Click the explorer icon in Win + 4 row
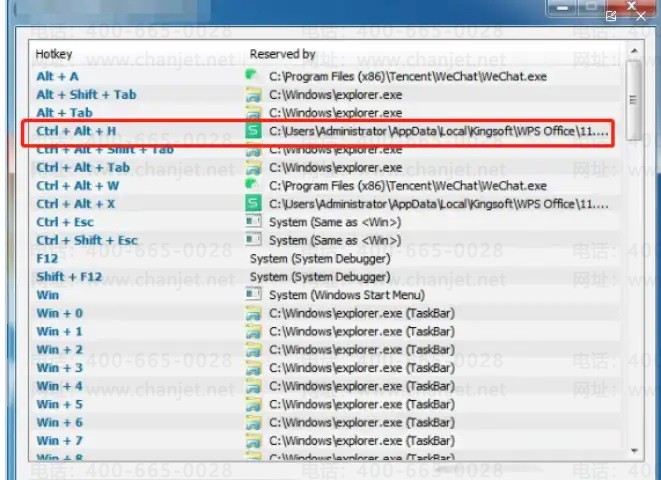Screen dimensions: 661x480 click(253, 386)
